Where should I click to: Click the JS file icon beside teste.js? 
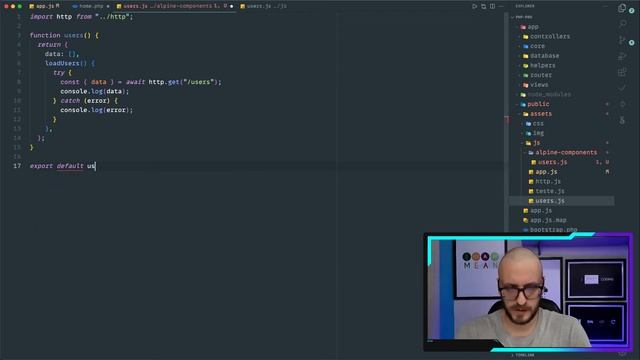(531, 191)
